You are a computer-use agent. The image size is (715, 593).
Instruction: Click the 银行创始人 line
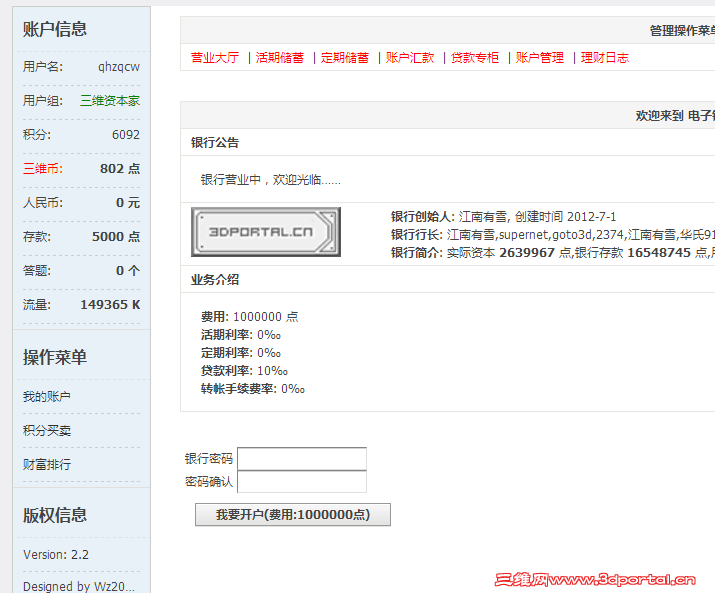503,216
